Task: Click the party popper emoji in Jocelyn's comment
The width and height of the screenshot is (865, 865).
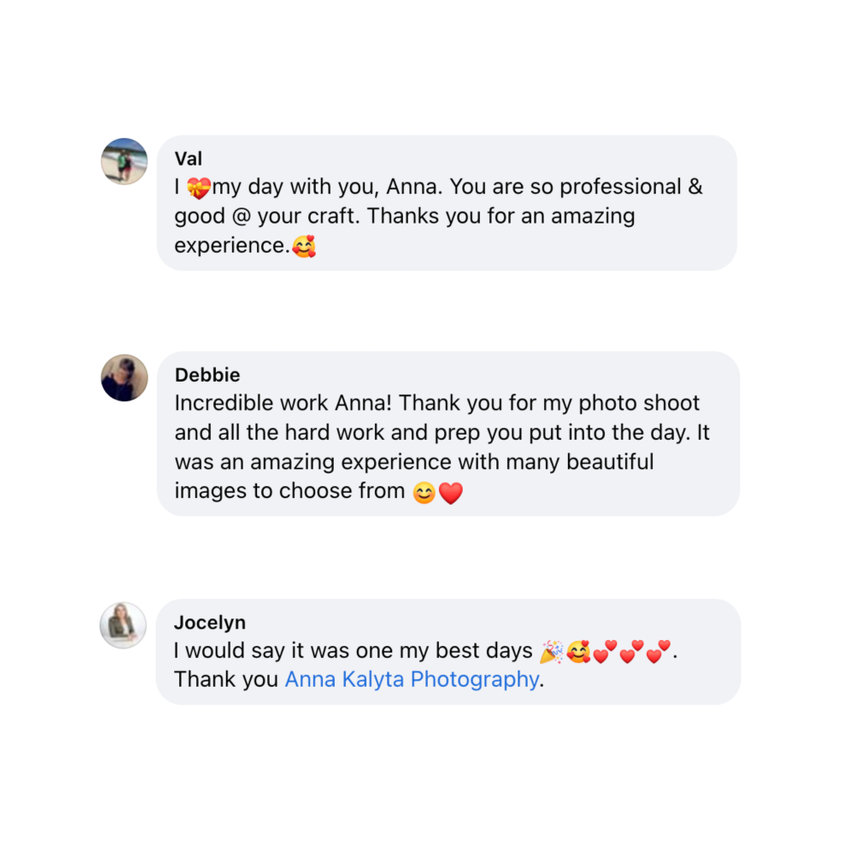Action: pos(551,652)
